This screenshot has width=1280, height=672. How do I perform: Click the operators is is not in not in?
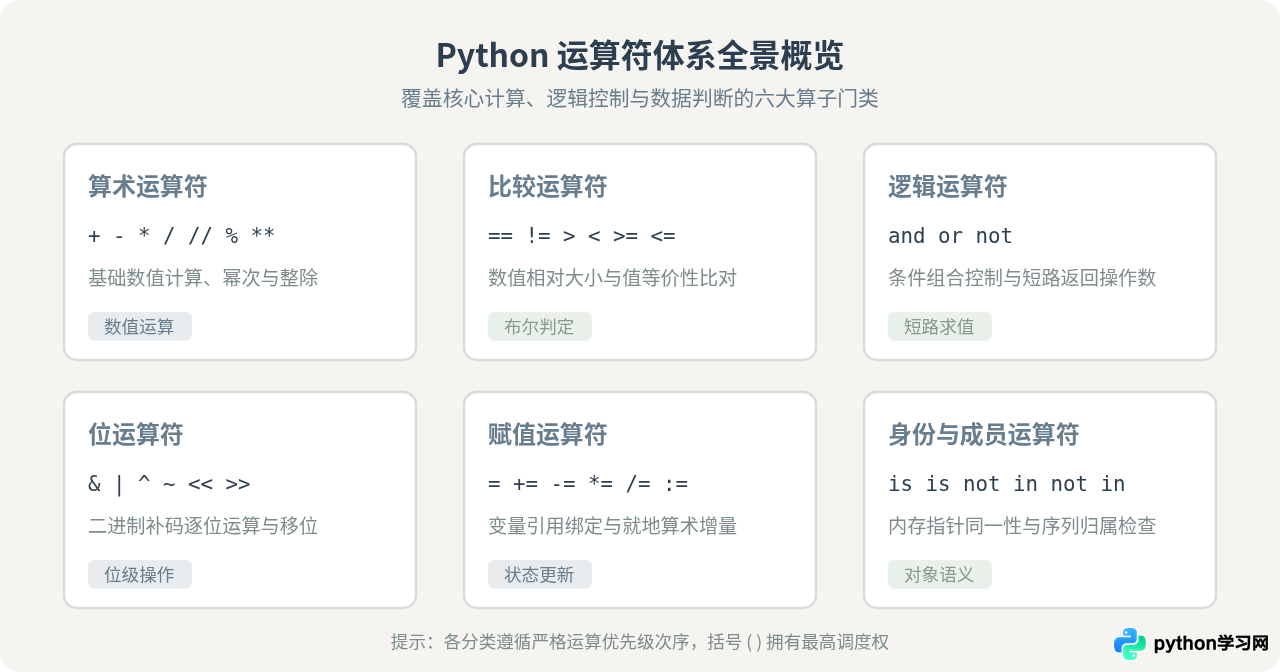click(1007, 484)
